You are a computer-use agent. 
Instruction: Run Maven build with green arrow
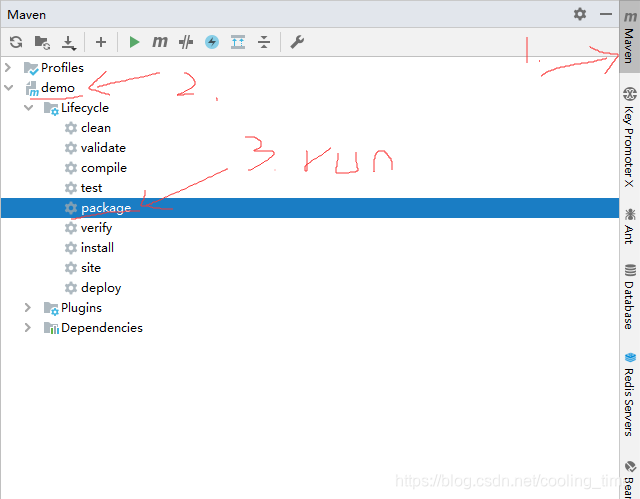point(134,42)
